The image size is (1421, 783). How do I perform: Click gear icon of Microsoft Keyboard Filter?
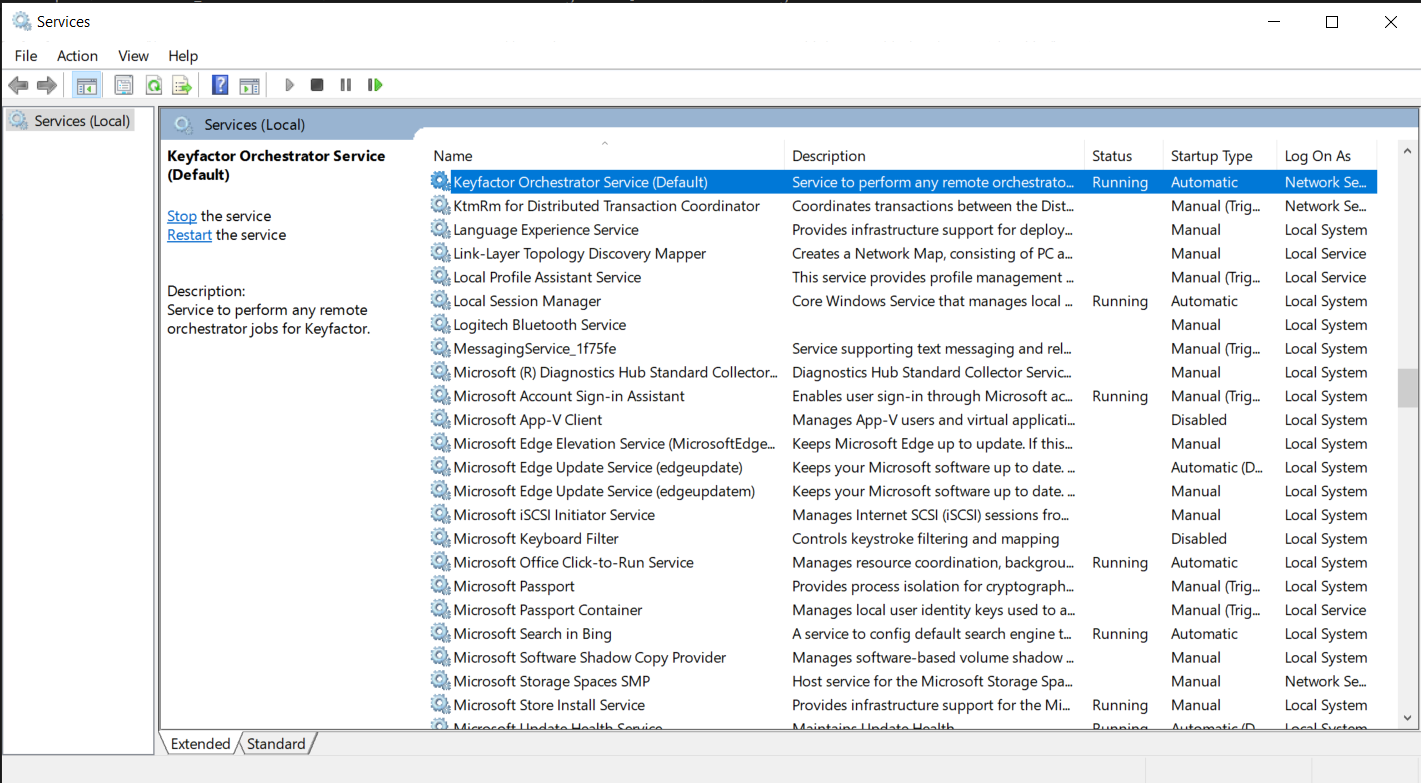pos(440,539)
